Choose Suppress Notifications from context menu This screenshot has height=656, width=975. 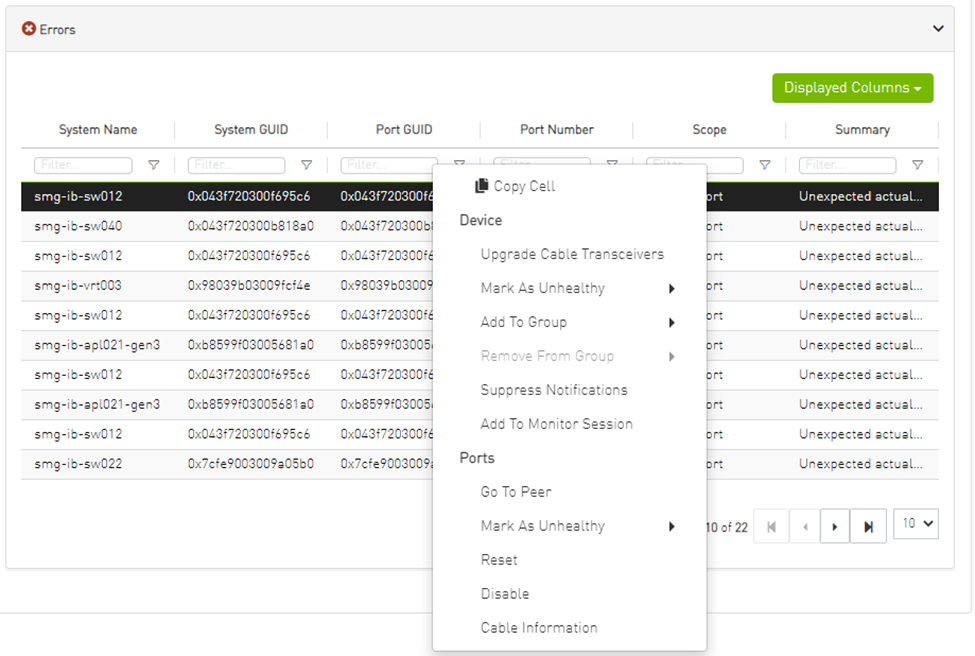pos(554,390)
